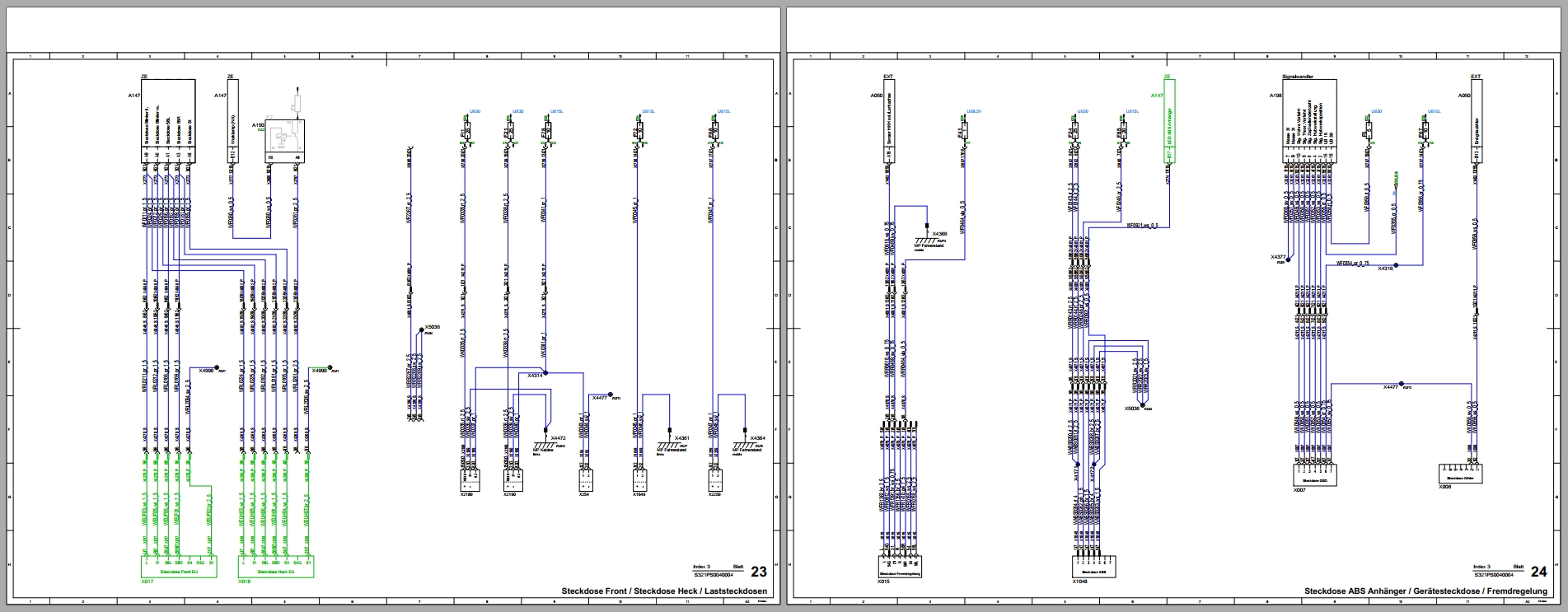Select the left A050 EXT sensor block
1568x612 pixels.
[x=891, y=121]
